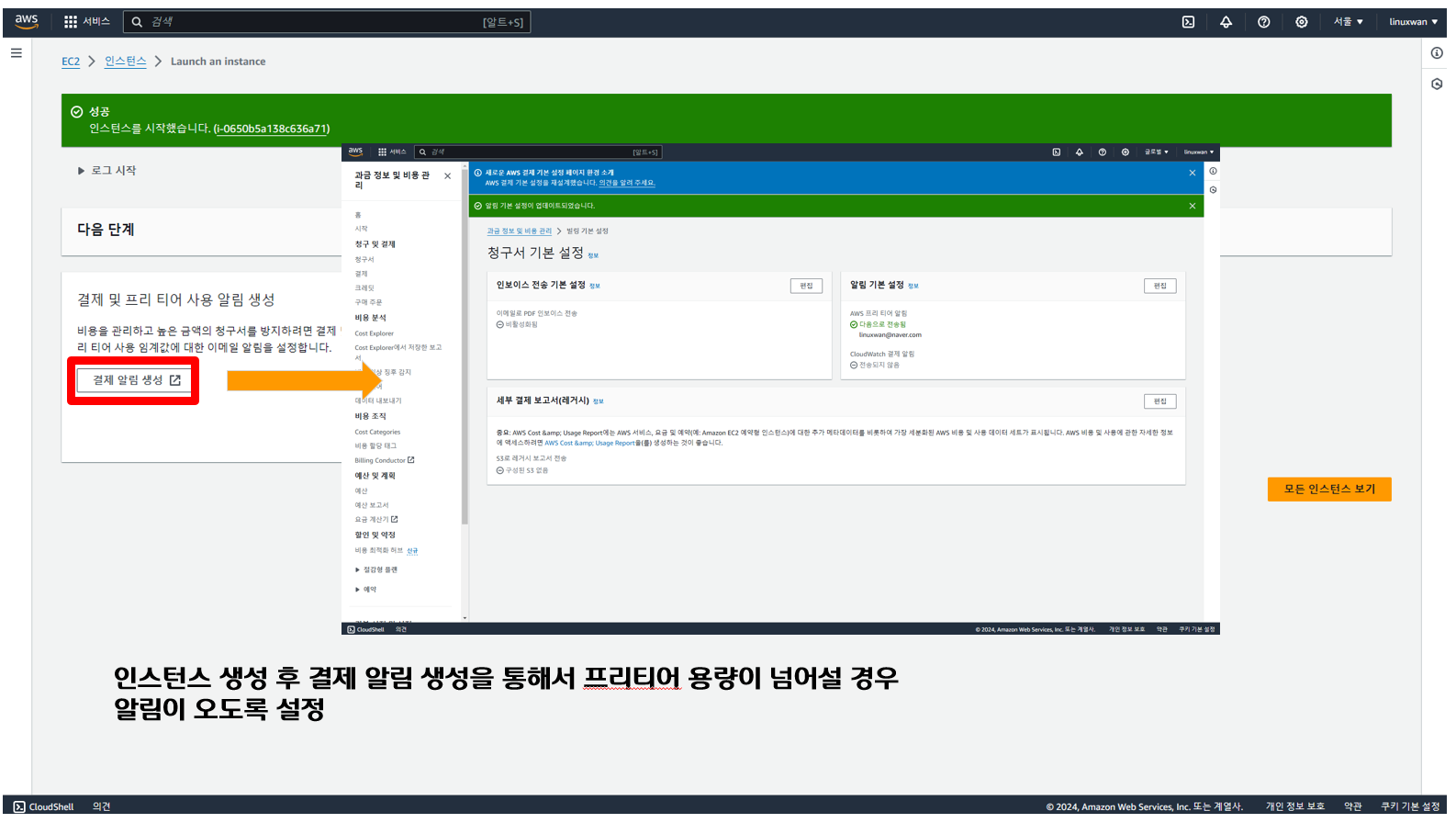Close the 과금 정보 및 비용 관리 side panel
This screenshot has height=823, width=1456.
448,176
